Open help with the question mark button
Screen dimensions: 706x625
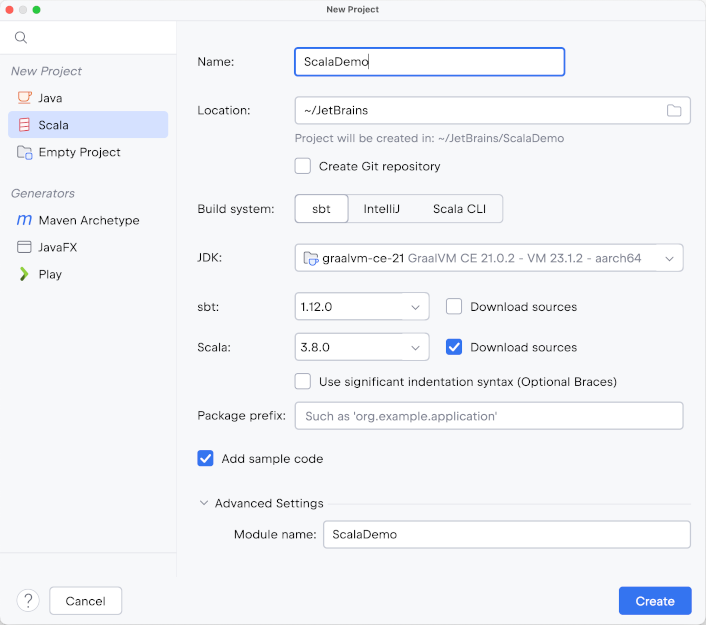[x=28, y=600]
